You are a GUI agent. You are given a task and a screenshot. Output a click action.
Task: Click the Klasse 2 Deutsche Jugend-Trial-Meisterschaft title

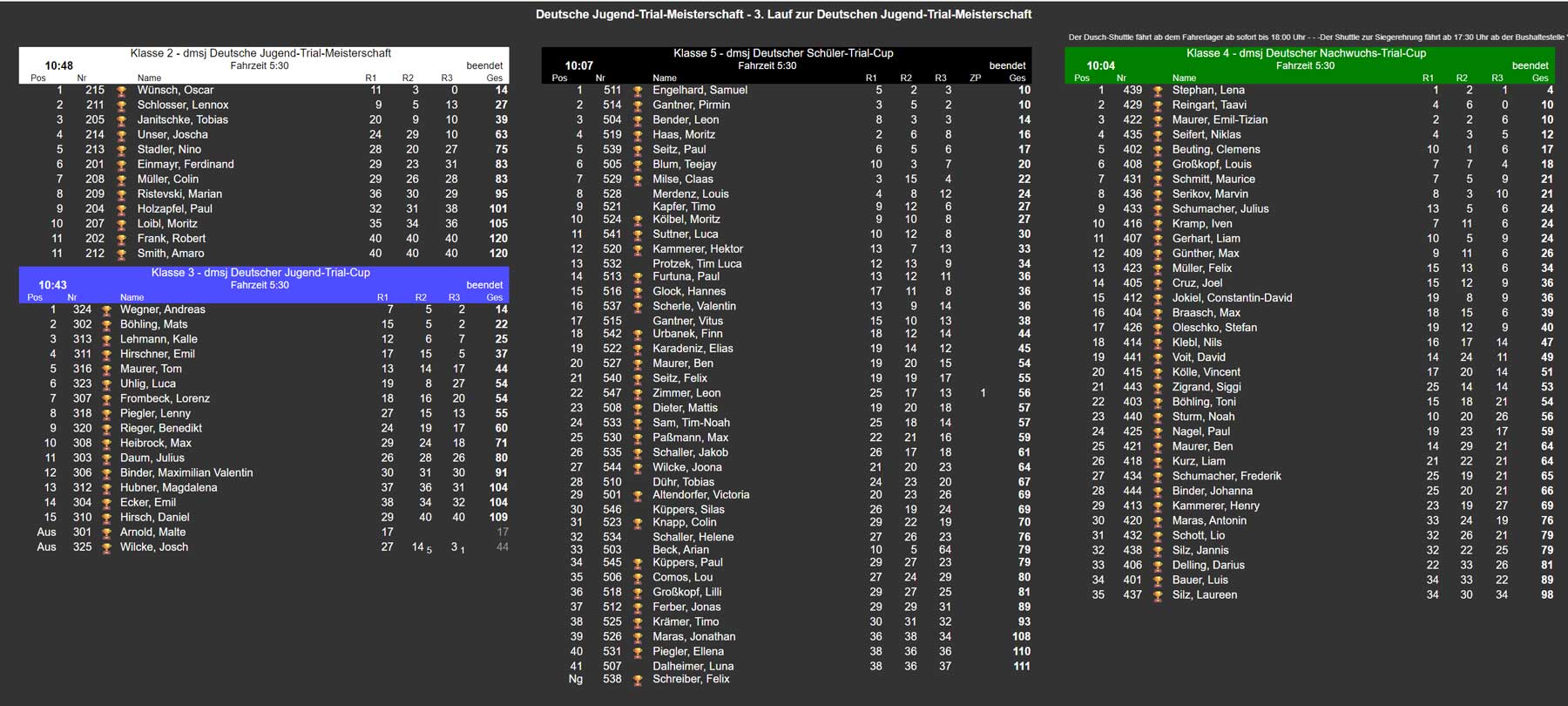(260, 53)
